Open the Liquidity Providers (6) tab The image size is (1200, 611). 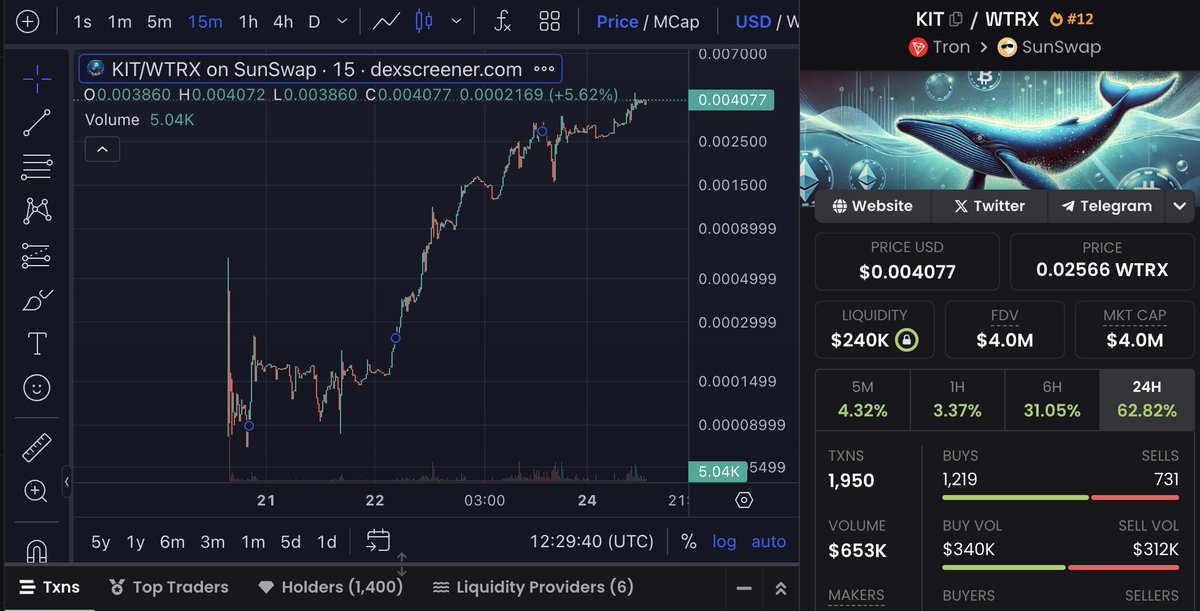tap(533, 587)
